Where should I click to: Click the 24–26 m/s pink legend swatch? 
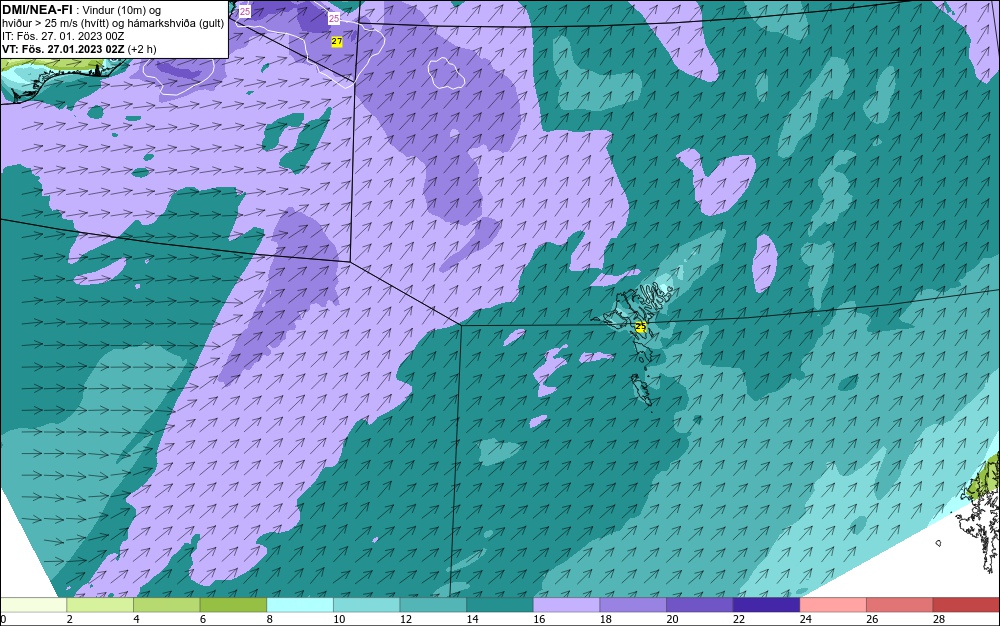833,604
